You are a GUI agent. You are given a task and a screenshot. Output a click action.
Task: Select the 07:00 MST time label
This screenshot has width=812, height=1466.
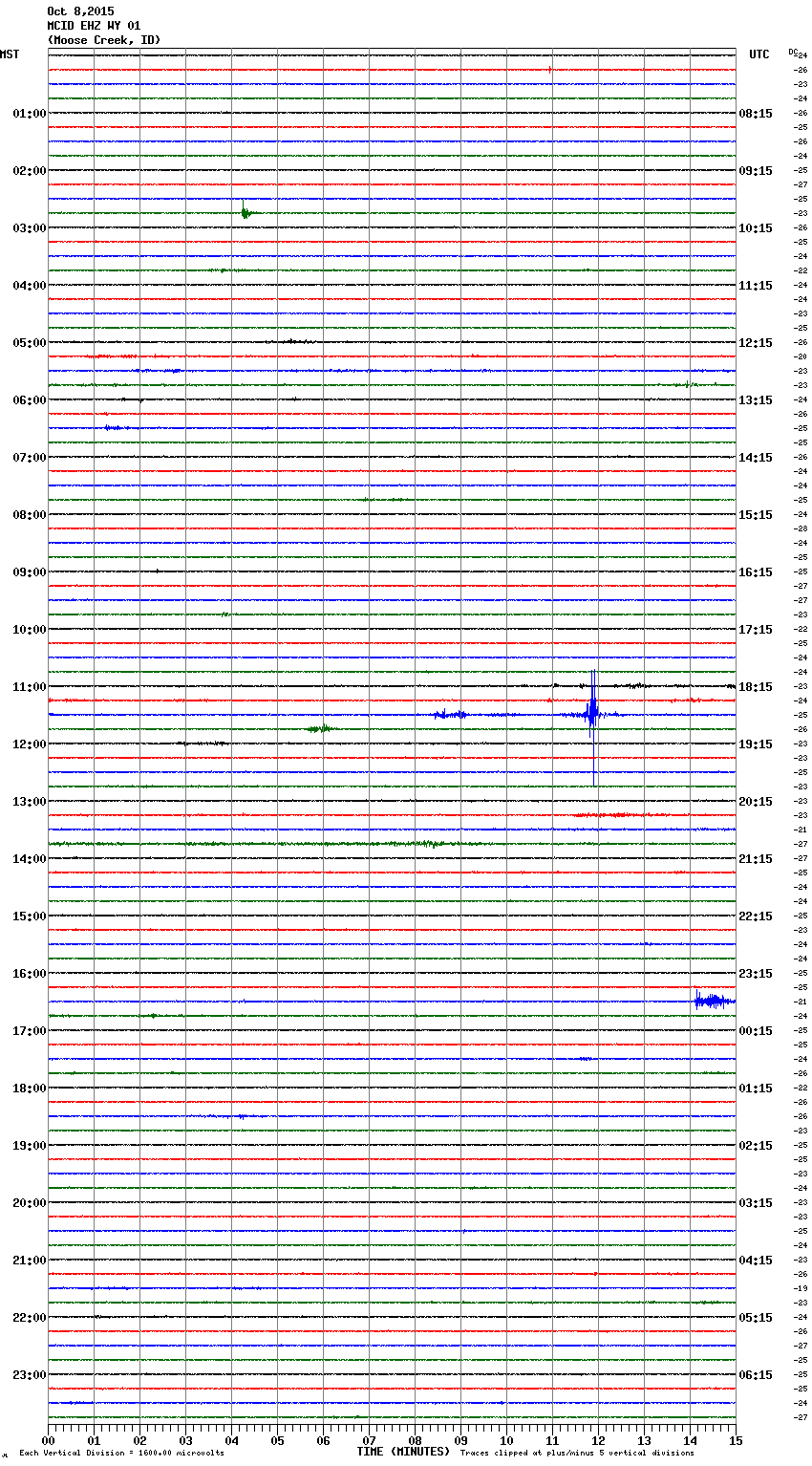29,458
